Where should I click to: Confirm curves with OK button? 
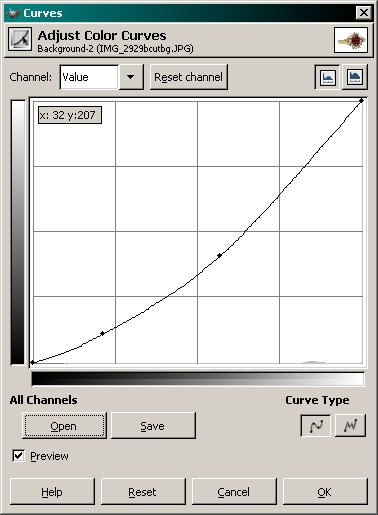tap(325, 492)
